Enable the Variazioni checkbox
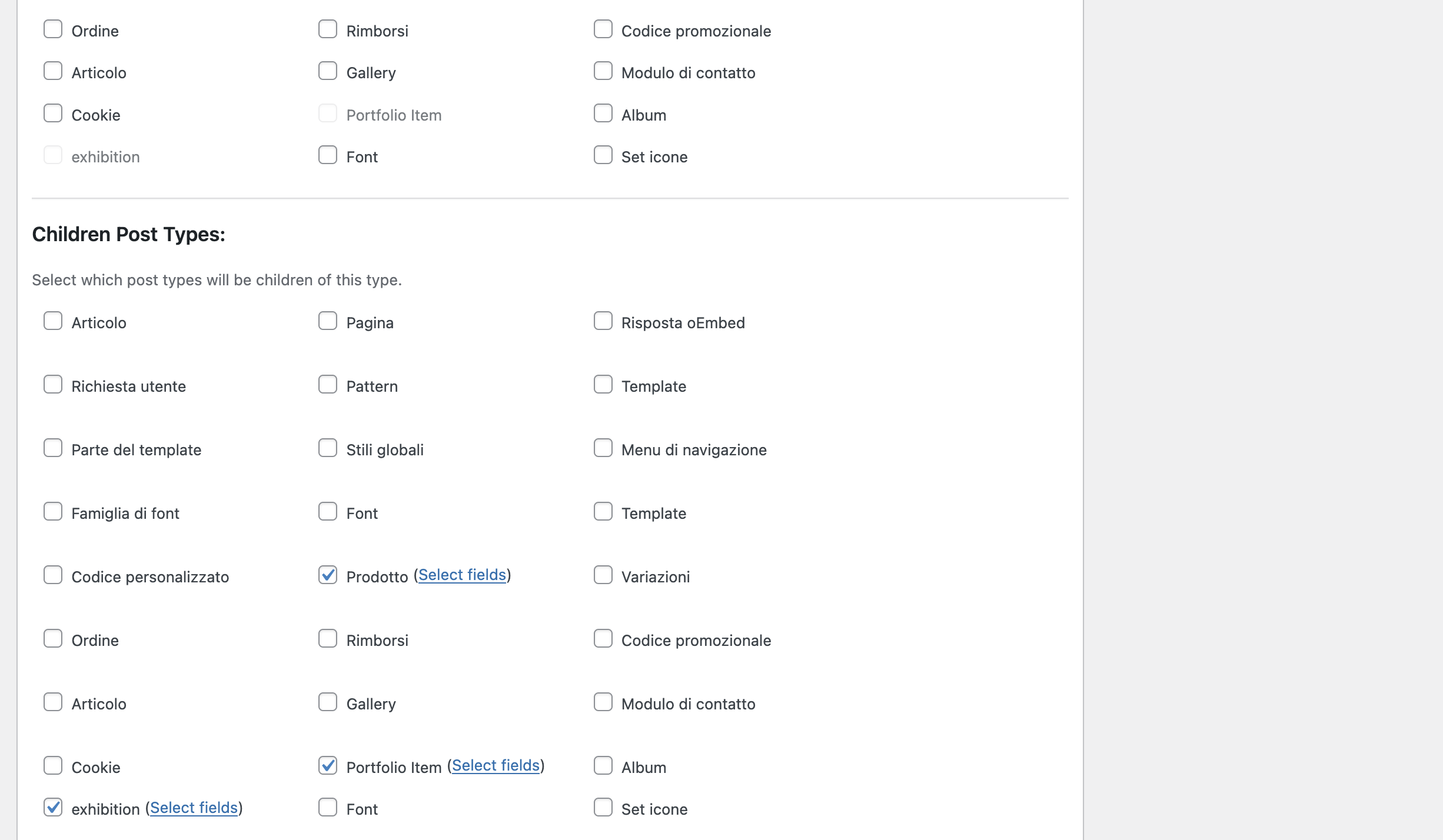1443x840 pixels. point(603,575)
